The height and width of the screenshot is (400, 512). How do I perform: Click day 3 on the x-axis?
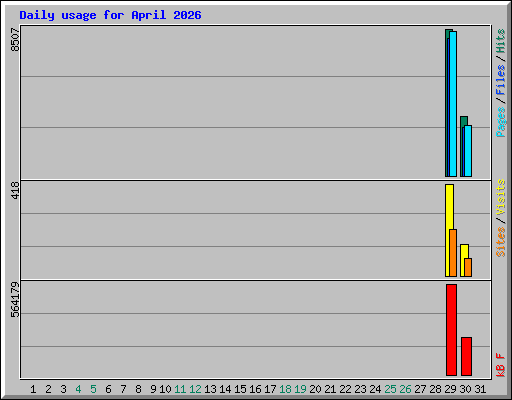[x=63, y=389]
